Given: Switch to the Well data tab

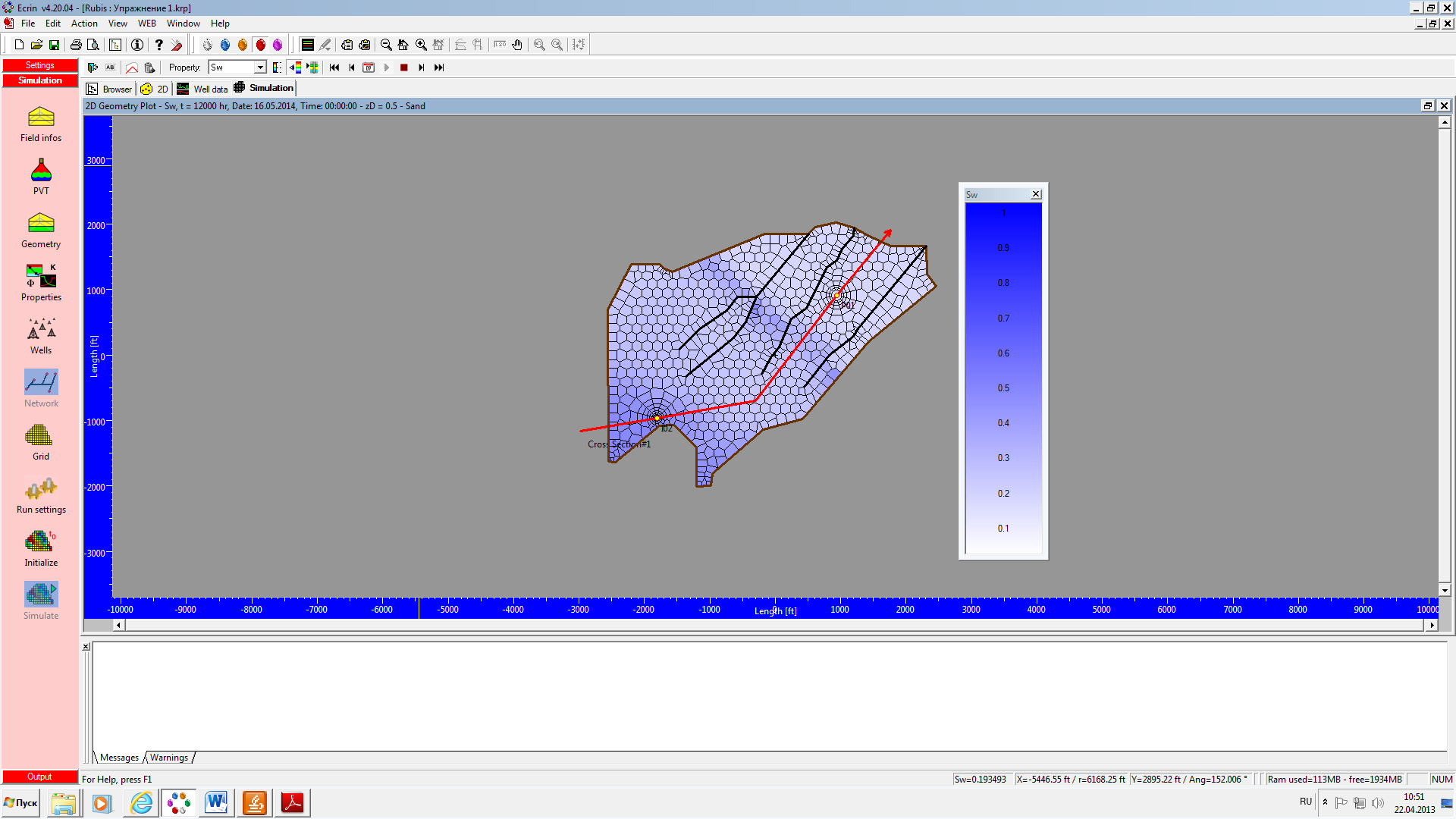Looking at the screenshot, I should tap(202, 89).
